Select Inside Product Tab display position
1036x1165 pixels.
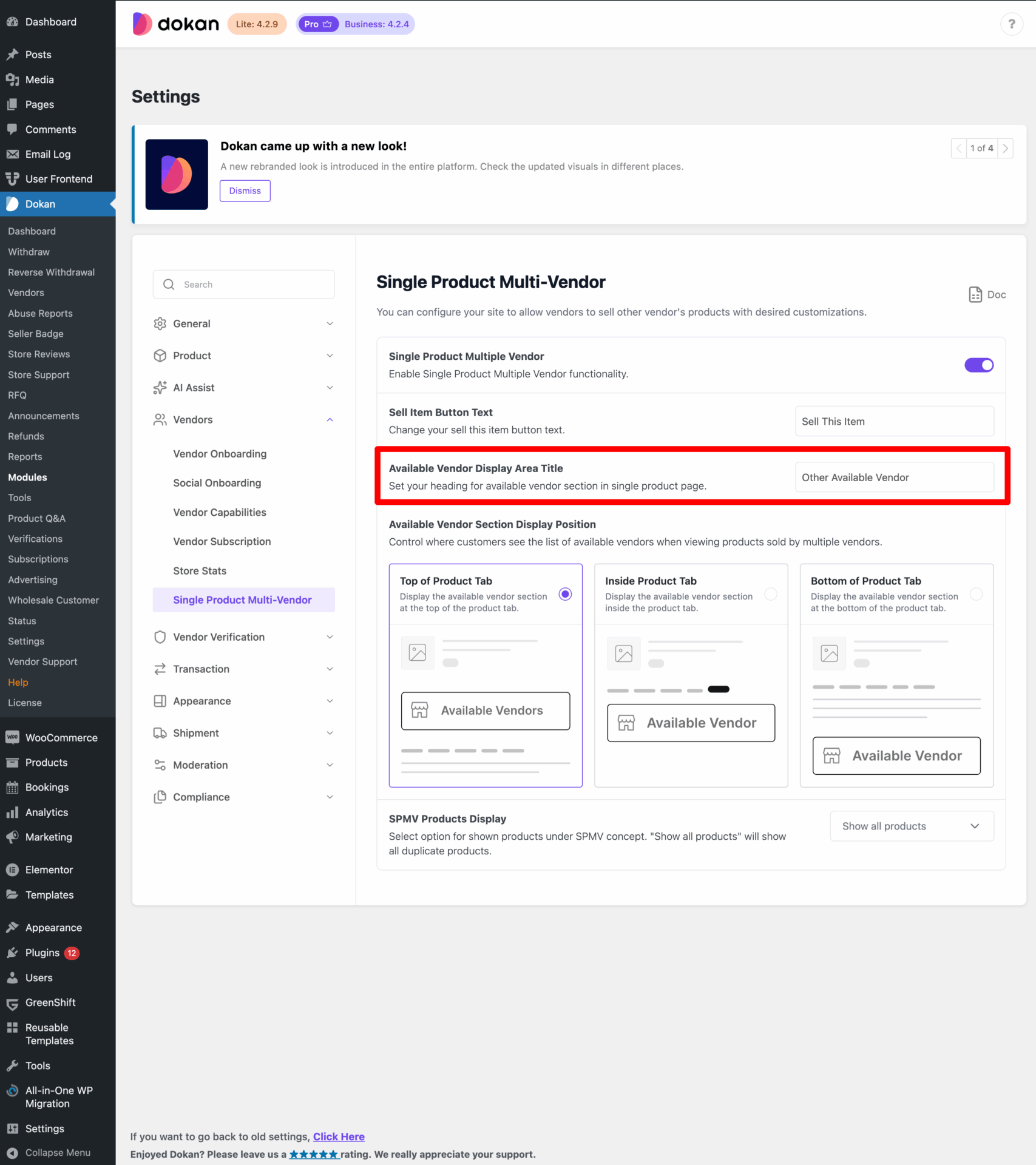771,595
